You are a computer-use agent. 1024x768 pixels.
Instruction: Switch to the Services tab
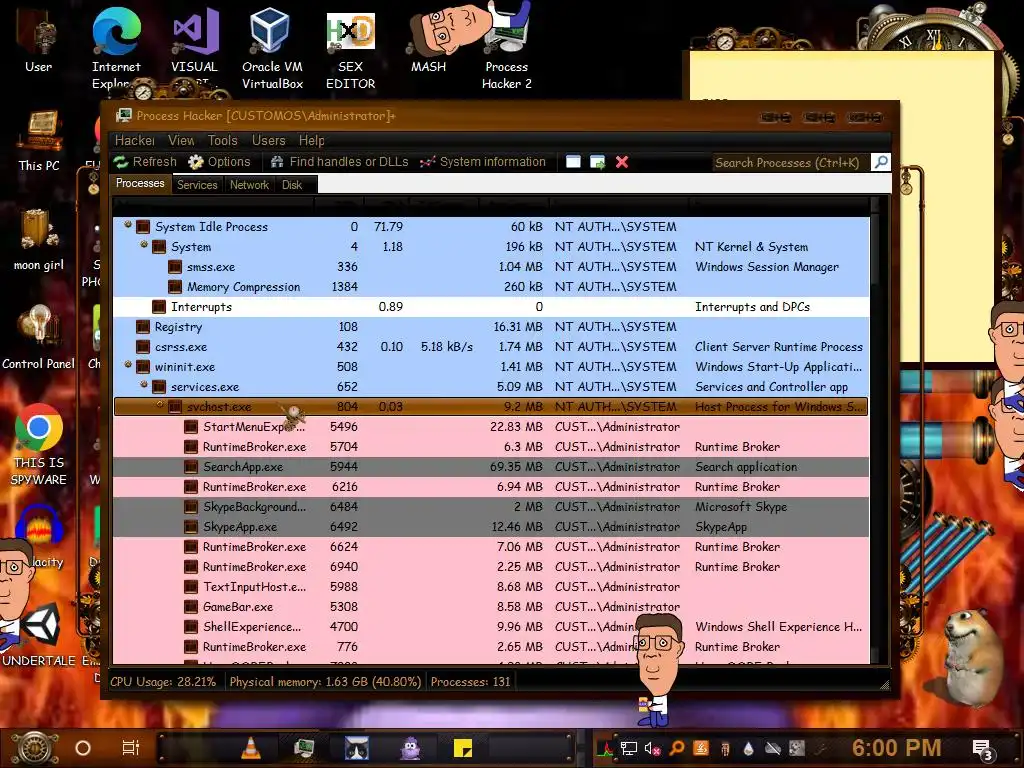pos(197,185)
